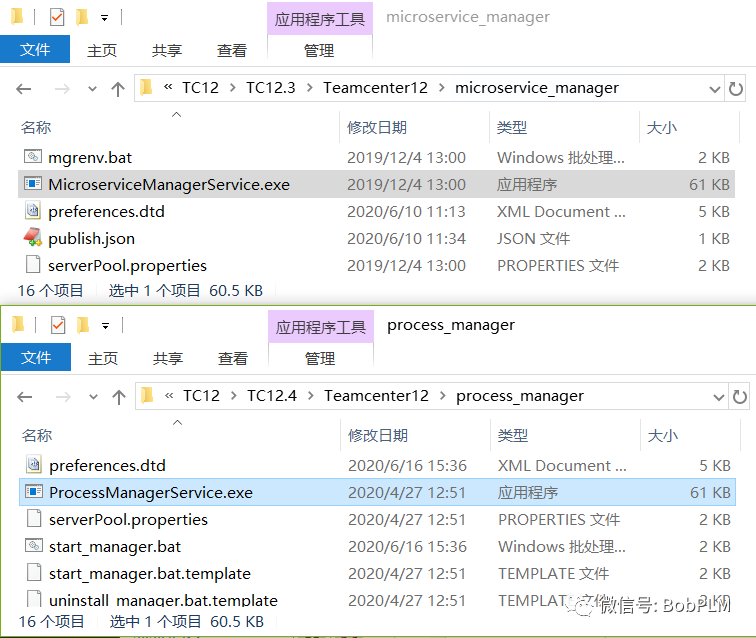756x638 pixels.
Task: Navigate to TC12.4 in address bar
Action: click(272, 395)
